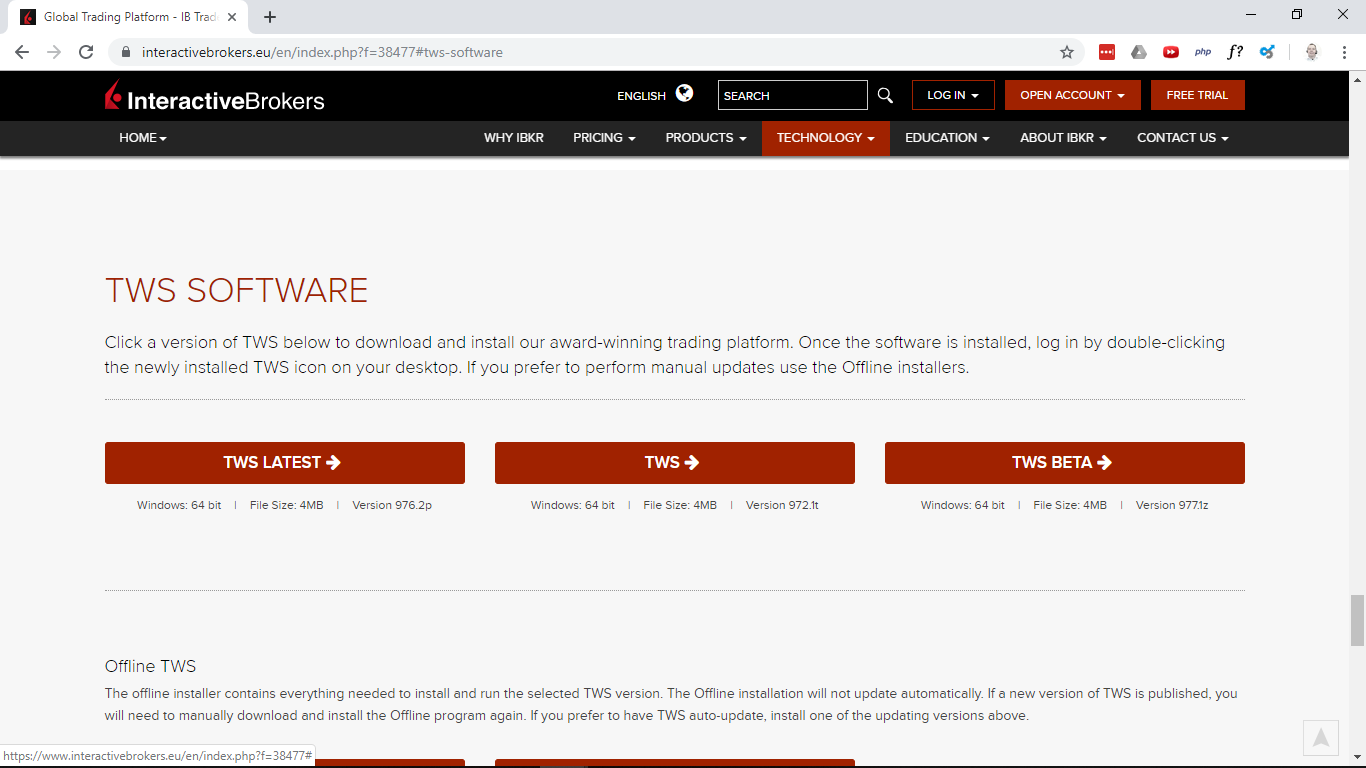Download TWS BETA
1366x768 pixels.
point(1065,463)
